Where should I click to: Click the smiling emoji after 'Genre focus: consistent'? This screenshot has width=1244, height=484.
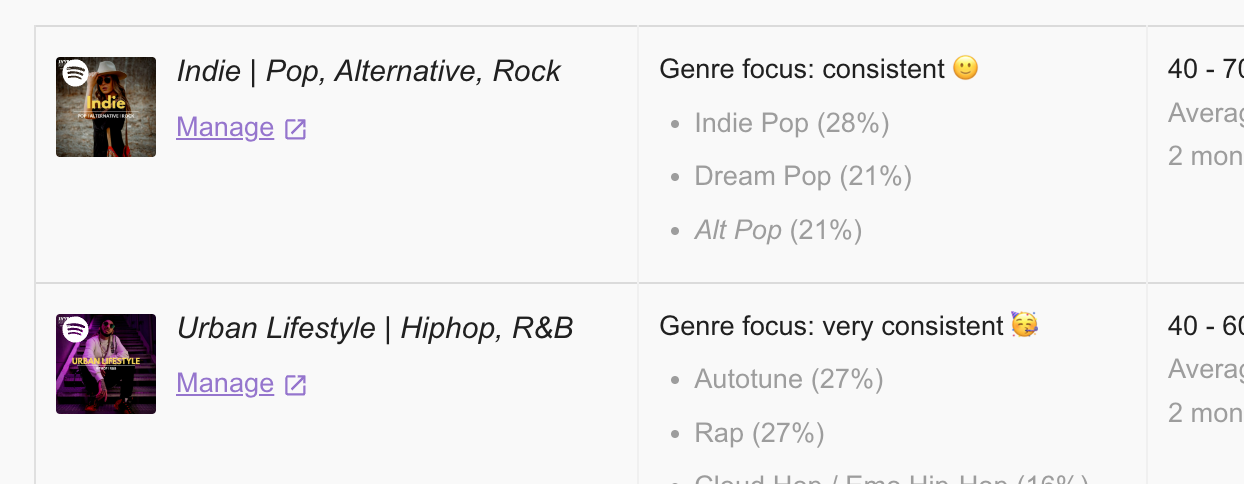point(965,69)
